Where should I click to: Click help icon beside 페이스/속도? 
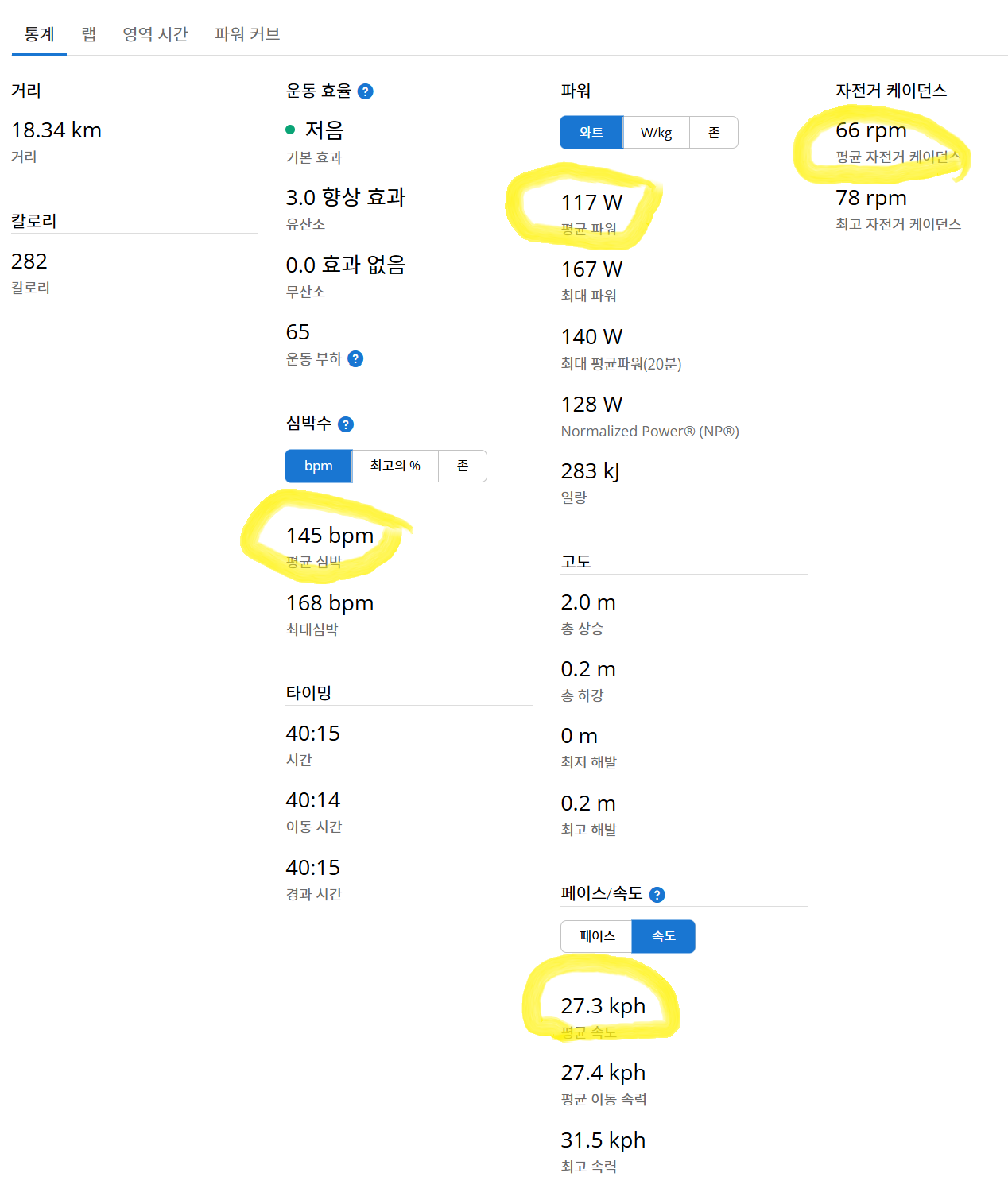(x=657, y=895)
